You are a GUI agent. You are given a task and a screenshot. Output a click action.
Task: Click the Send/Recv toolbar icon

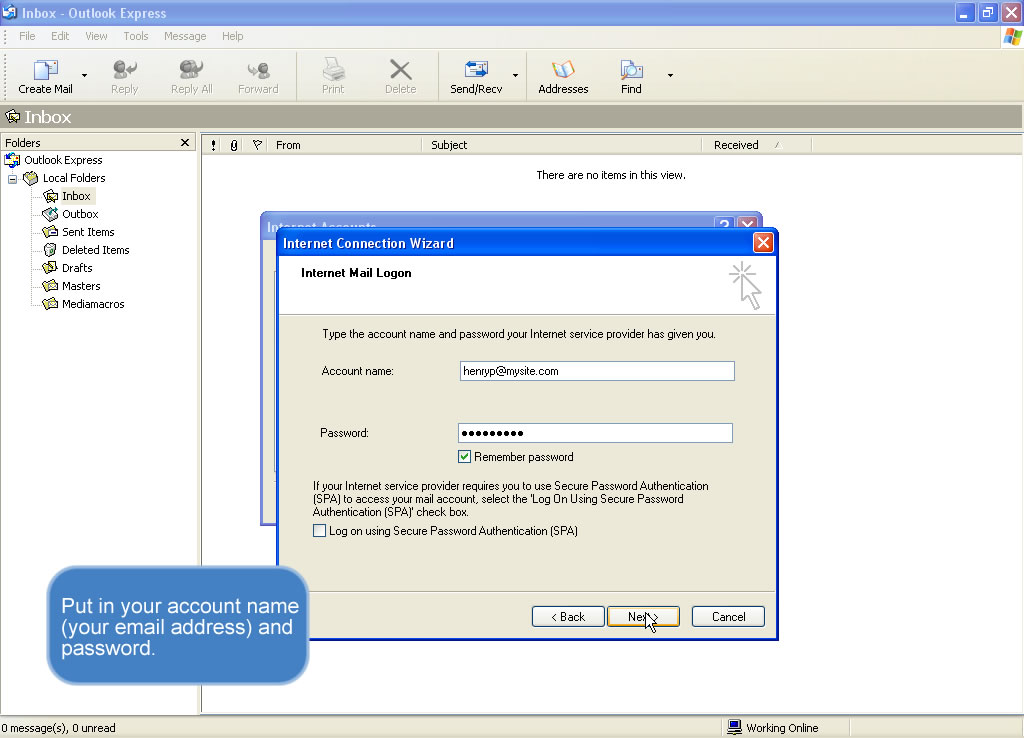pos(476,71)
